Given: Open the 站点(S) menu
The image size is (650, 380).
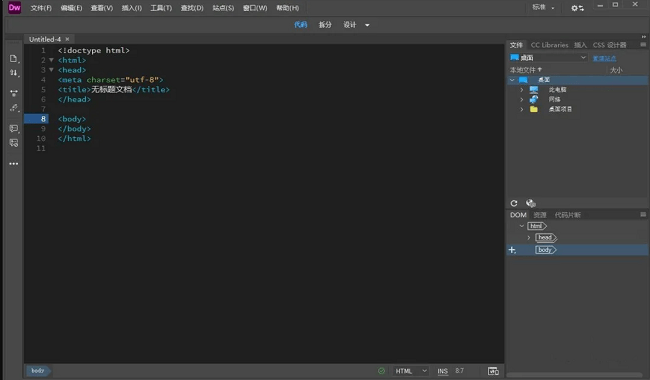Looking at the screenshot, I should point(223,8).
